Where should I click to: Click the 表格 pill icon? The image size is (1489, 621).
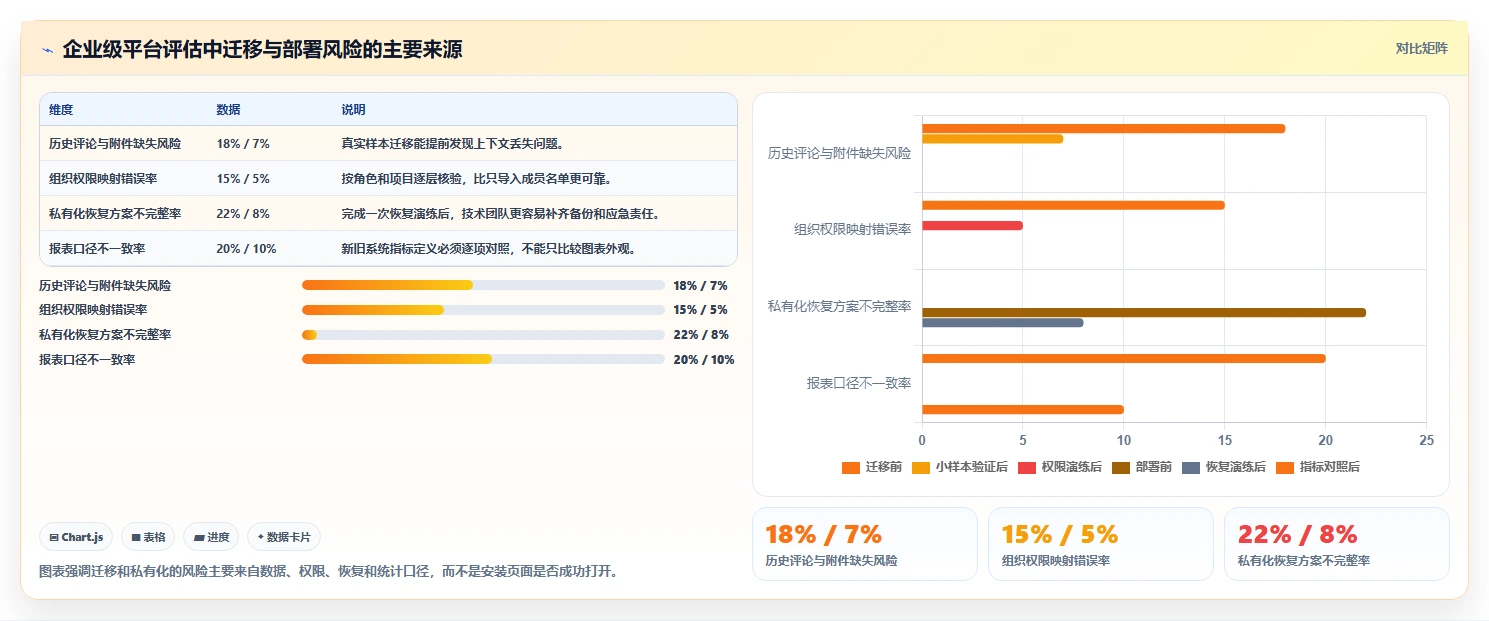tap(136, 537)
